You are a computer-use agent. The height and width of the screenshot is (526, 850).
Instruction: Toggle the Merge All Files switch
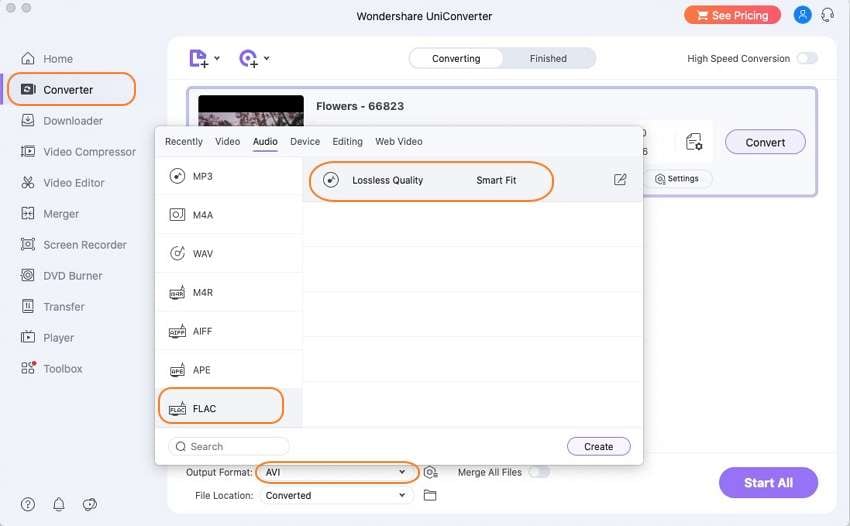[539, 472]
